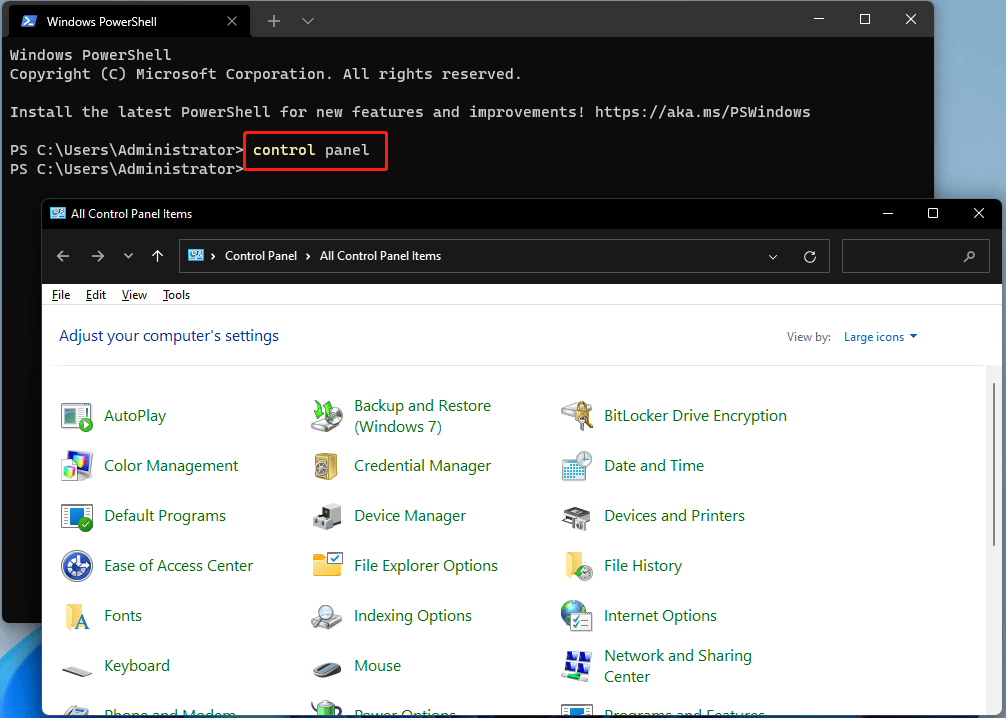Open the Backup and Restore icon
The width and height of the screenshot is (1006, 718).
pos(327,416)
